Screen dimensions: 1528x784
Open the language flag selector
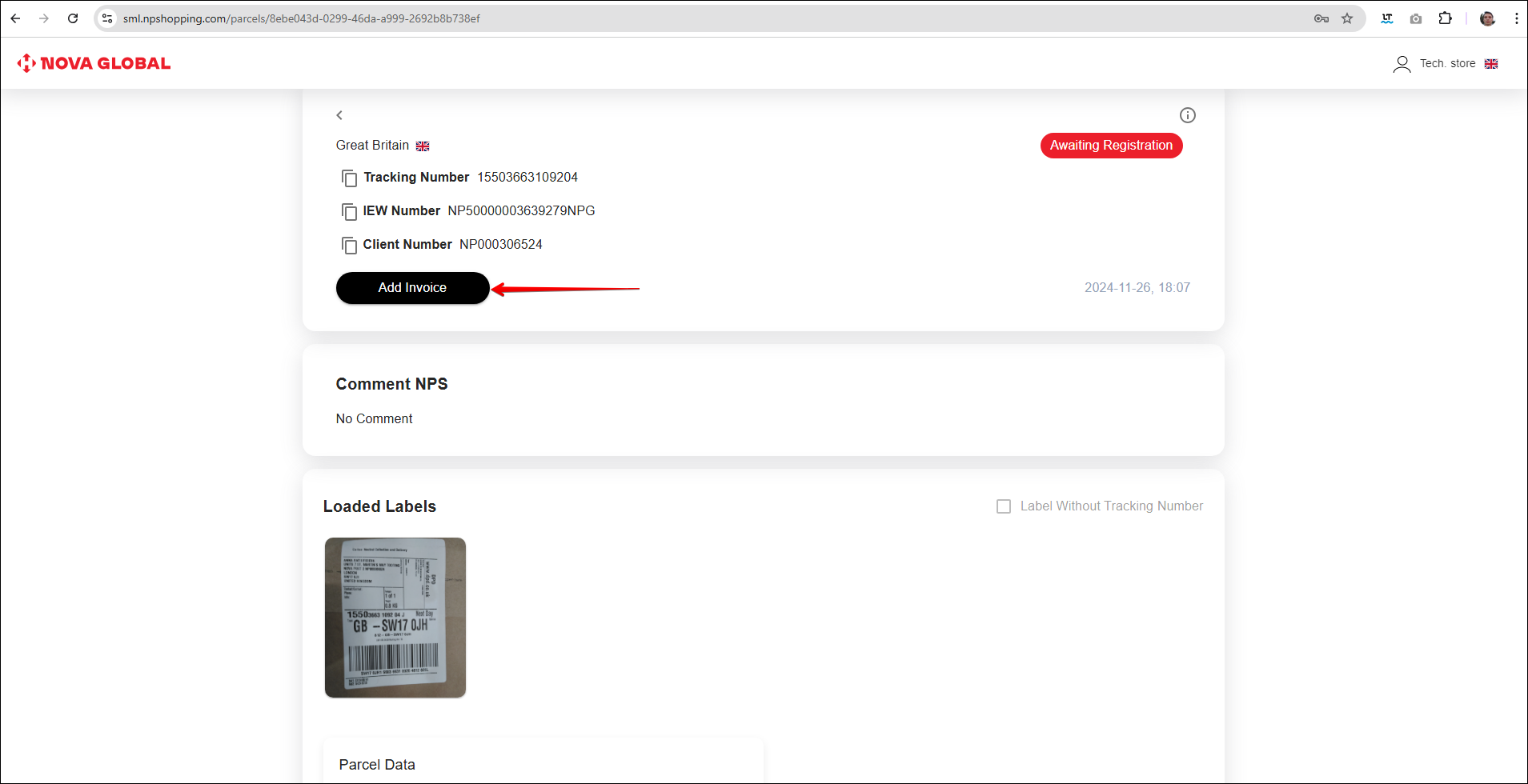point(1491,64)
